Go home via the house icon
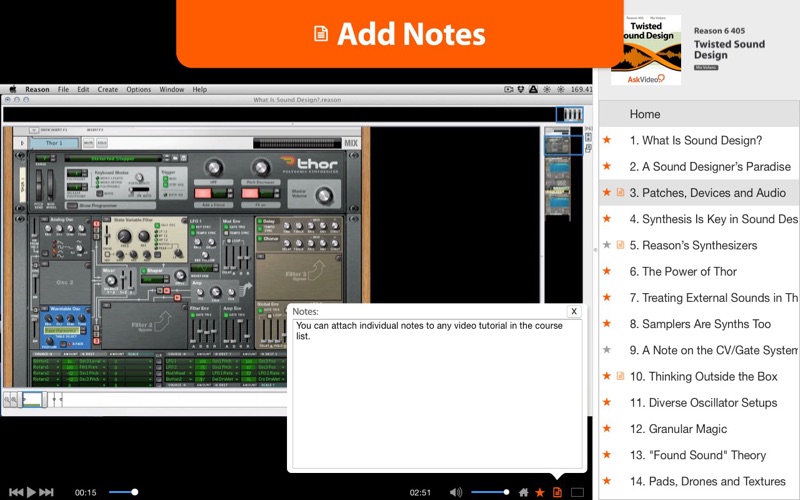 click(523, 492)
